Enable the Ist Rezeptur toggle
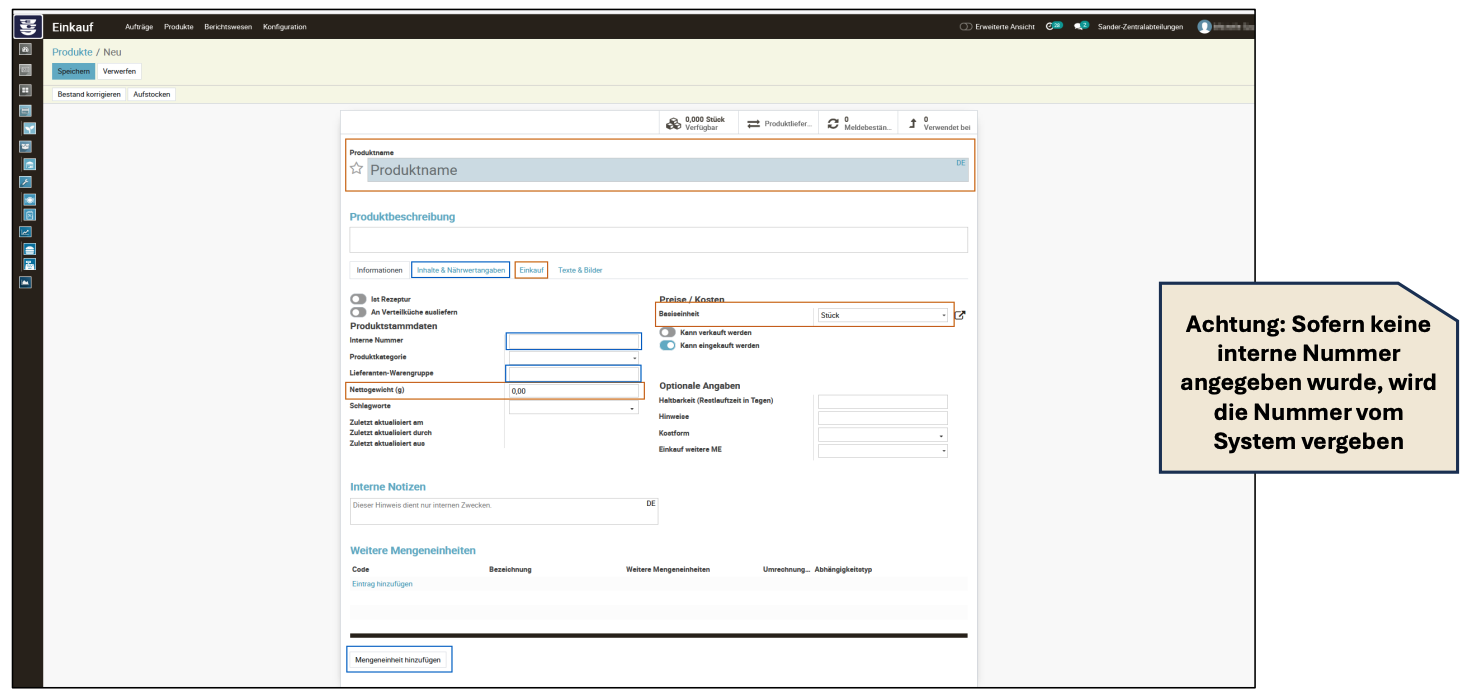 pyautogui.click(x=358, y=299)
